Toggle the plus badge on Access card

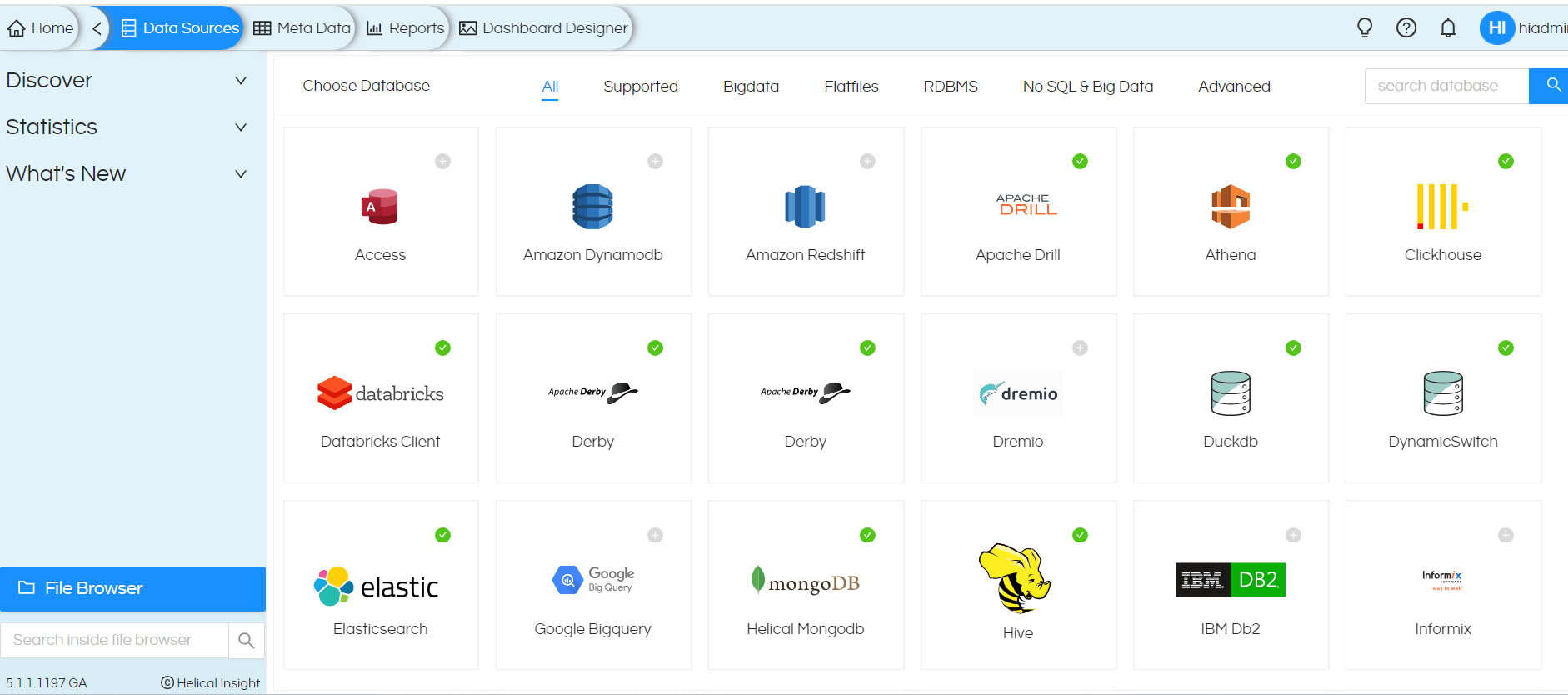point(443,161)
